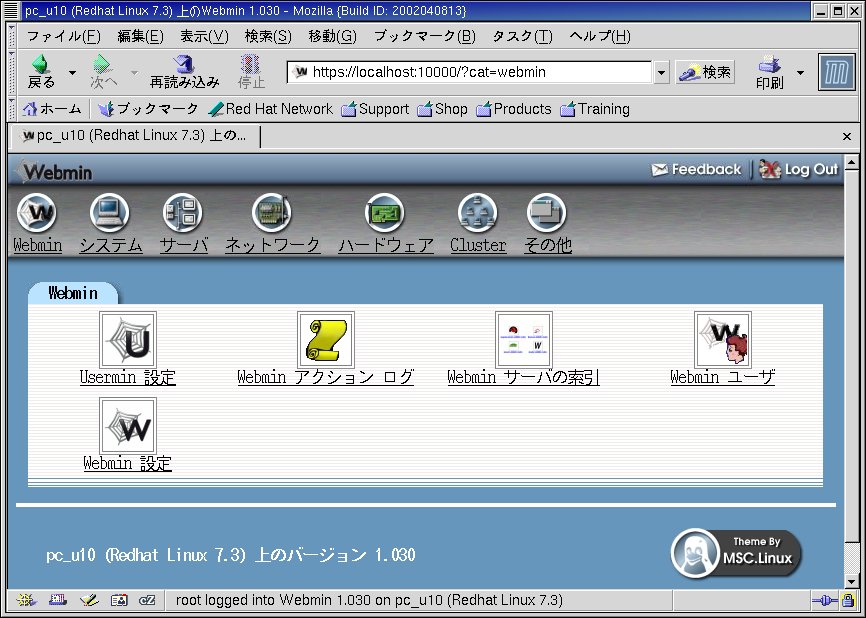Viewport: 866px width, 618px height.
Task: Open the URL bar history dropdown
Action: (x=661, y=72)
